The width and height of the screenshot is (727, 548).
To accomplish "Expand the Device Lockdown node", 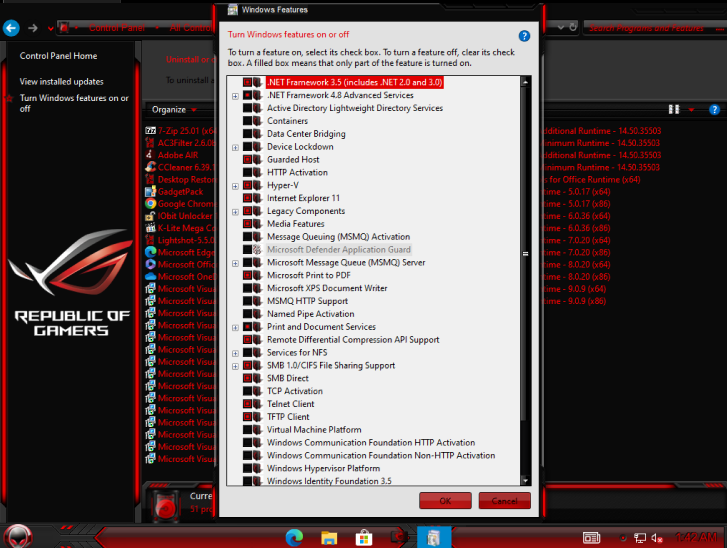I will coord(235,147).
